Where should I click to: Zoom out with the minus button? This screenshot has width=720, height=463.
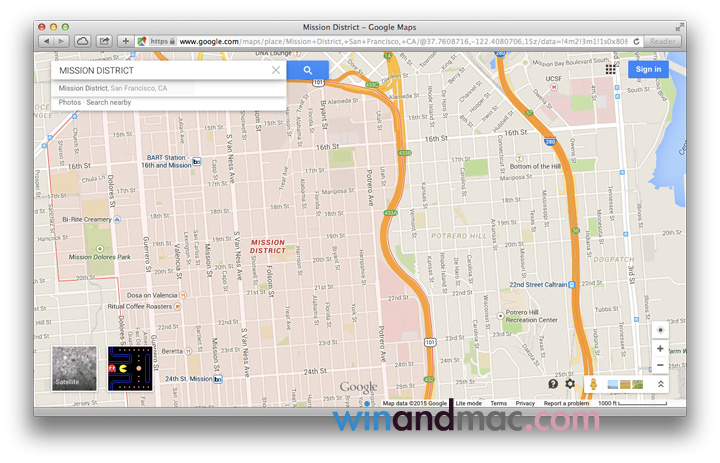tap(660, 365)
